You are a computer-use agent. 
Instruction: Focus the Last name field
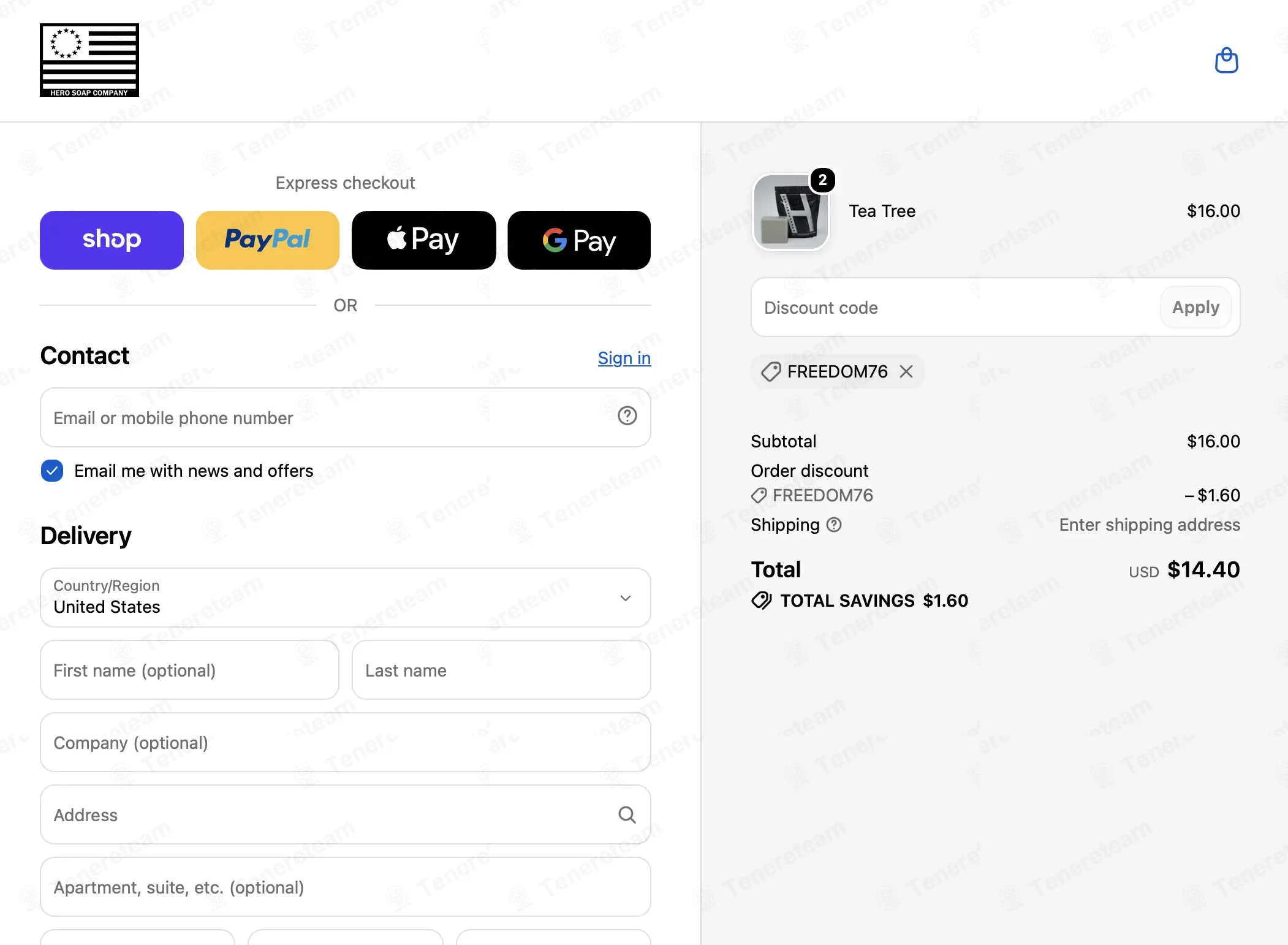click(501, 670)
